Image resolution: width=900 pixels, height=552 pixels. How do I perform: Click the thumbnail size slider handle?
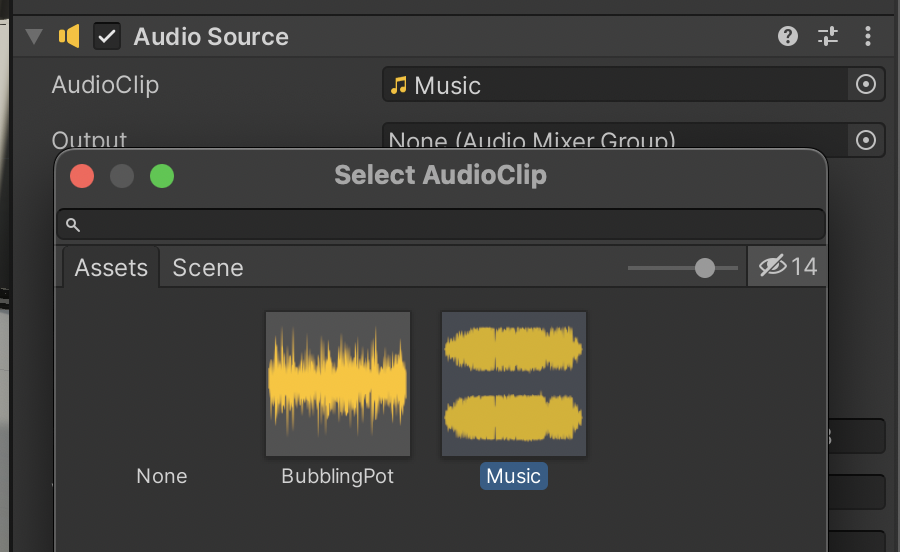point(705,268)
